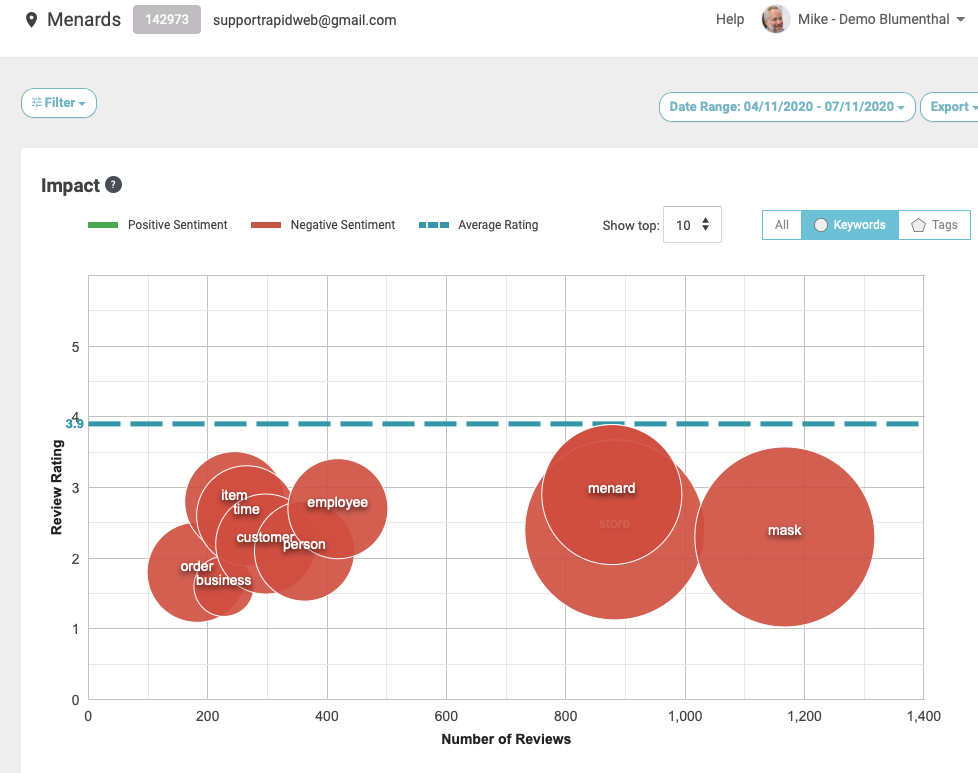Click the Mike - Demo Blumenthal name
Screen dimensions: 978x773
point(873,19)
